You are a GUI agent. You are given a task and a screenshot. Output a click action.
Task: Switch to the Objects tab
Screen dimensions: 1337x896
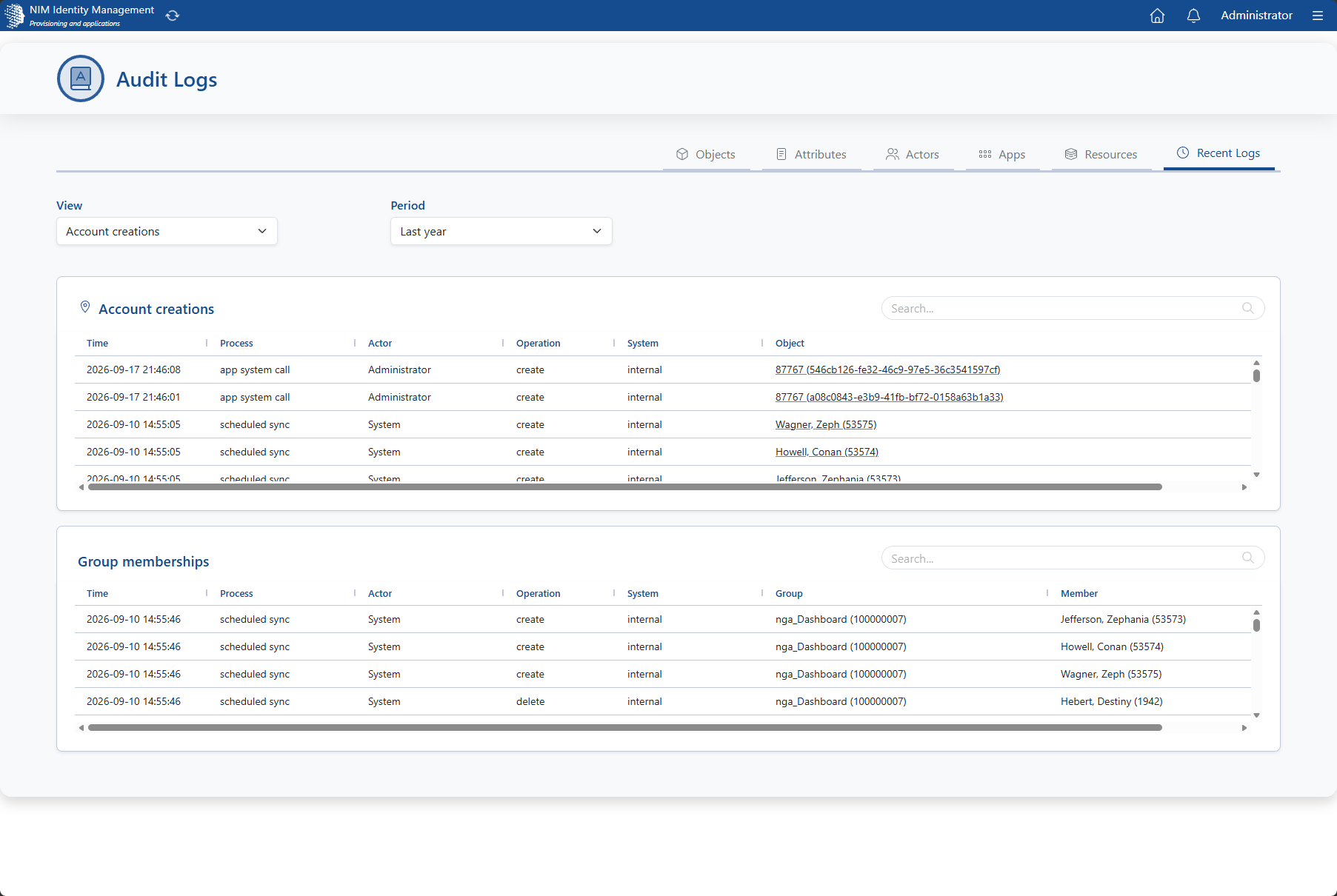[706, 154]
